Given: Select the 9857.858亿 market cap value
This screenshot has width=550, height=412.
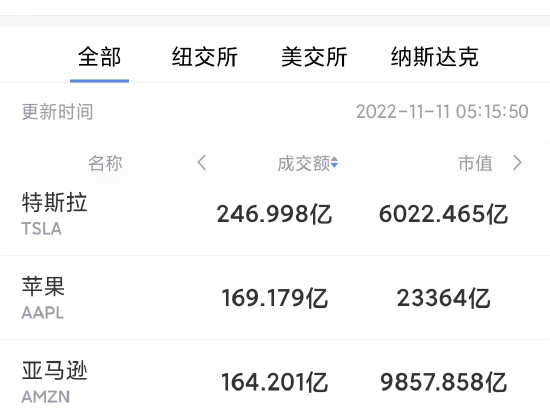Looking at the screenshot, I should tap(443, 382).
